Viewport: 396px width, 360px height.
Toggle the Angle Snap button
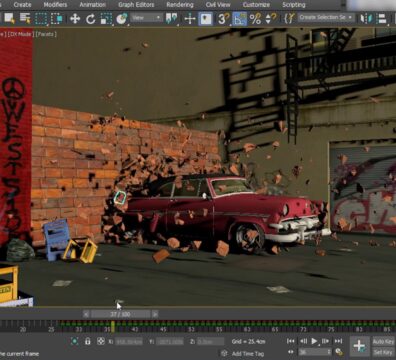(x=239, y=19)
